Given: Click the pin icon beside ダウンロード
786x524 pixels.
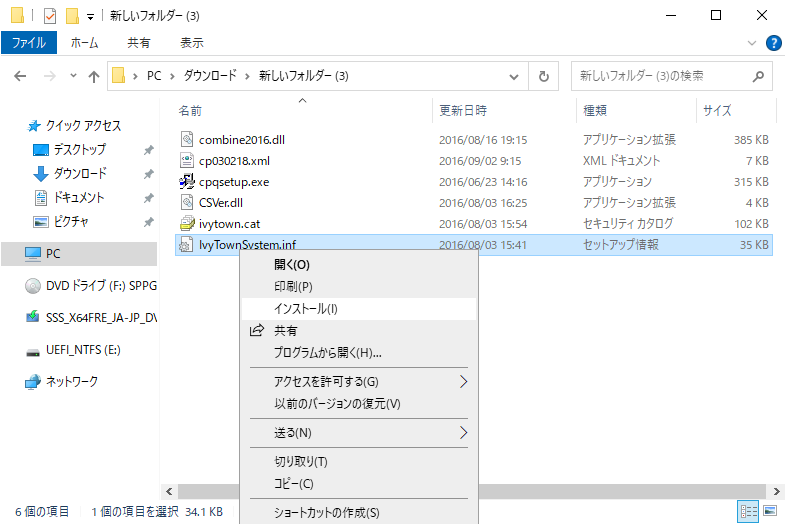Looking at the screenshot, I should coord(148,174).
